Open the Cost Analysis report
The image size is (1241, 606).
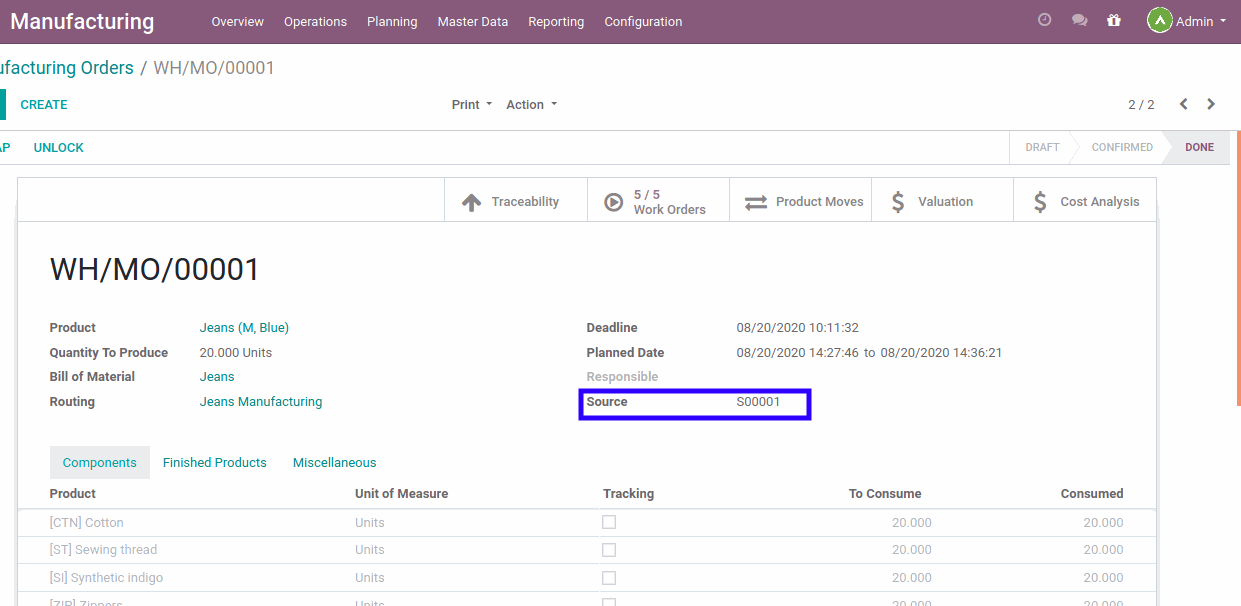1085,200
